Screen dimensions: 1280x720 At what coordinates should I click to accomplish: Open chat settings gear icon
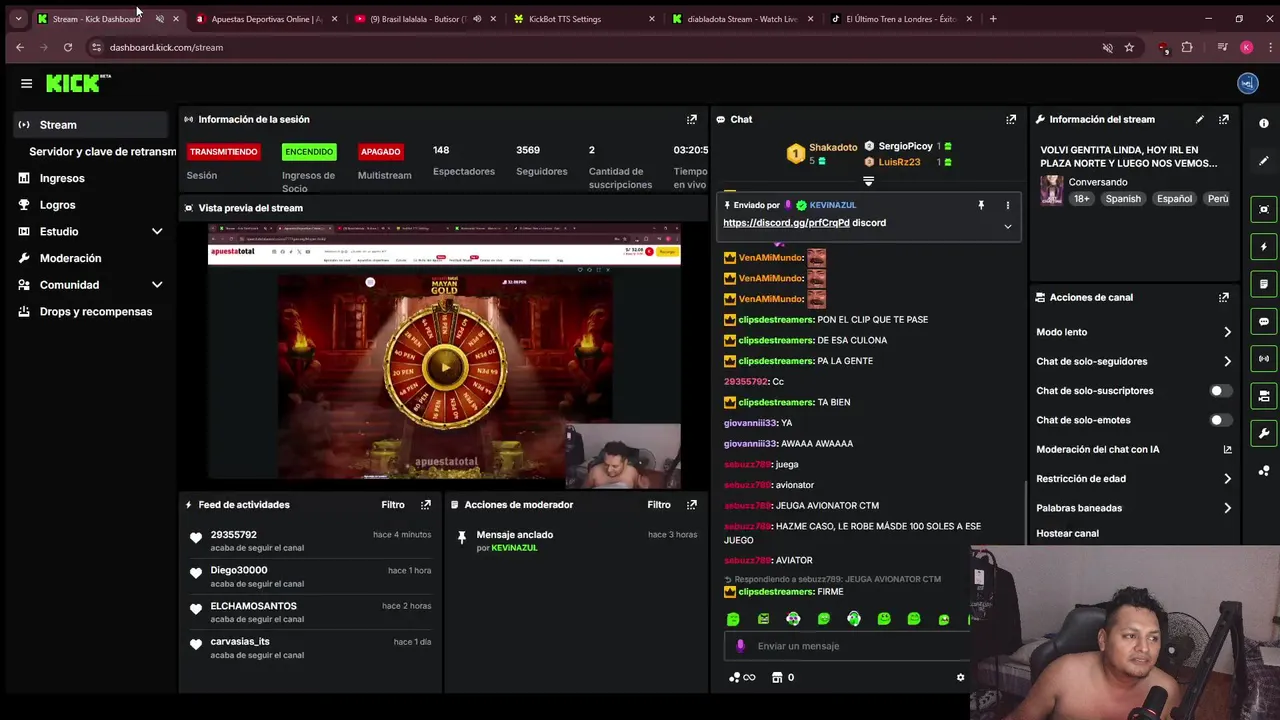(x=960, y=677)
